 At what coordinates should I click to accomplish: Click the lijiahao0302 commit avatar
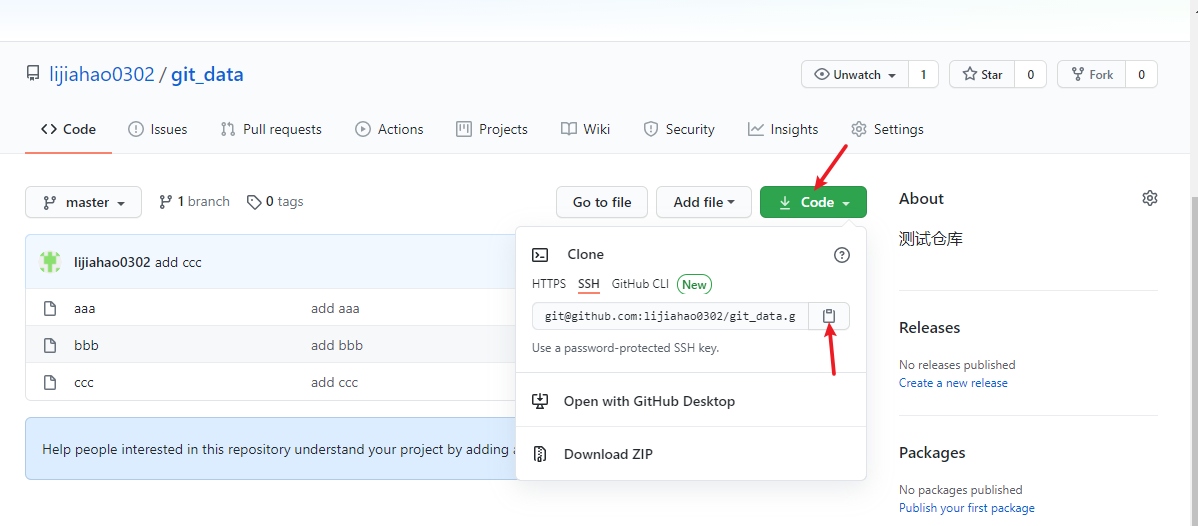(50, 262)
